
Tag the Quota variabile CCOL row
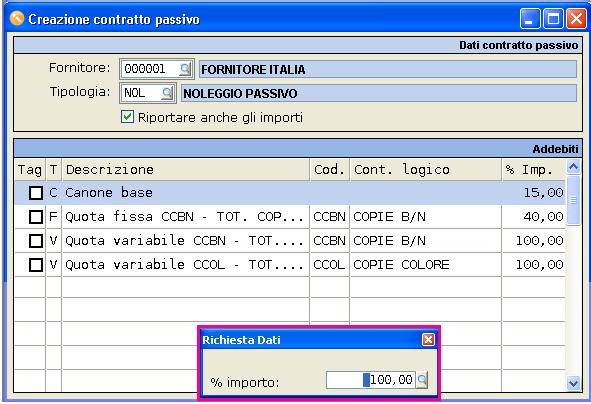(36, 265)
